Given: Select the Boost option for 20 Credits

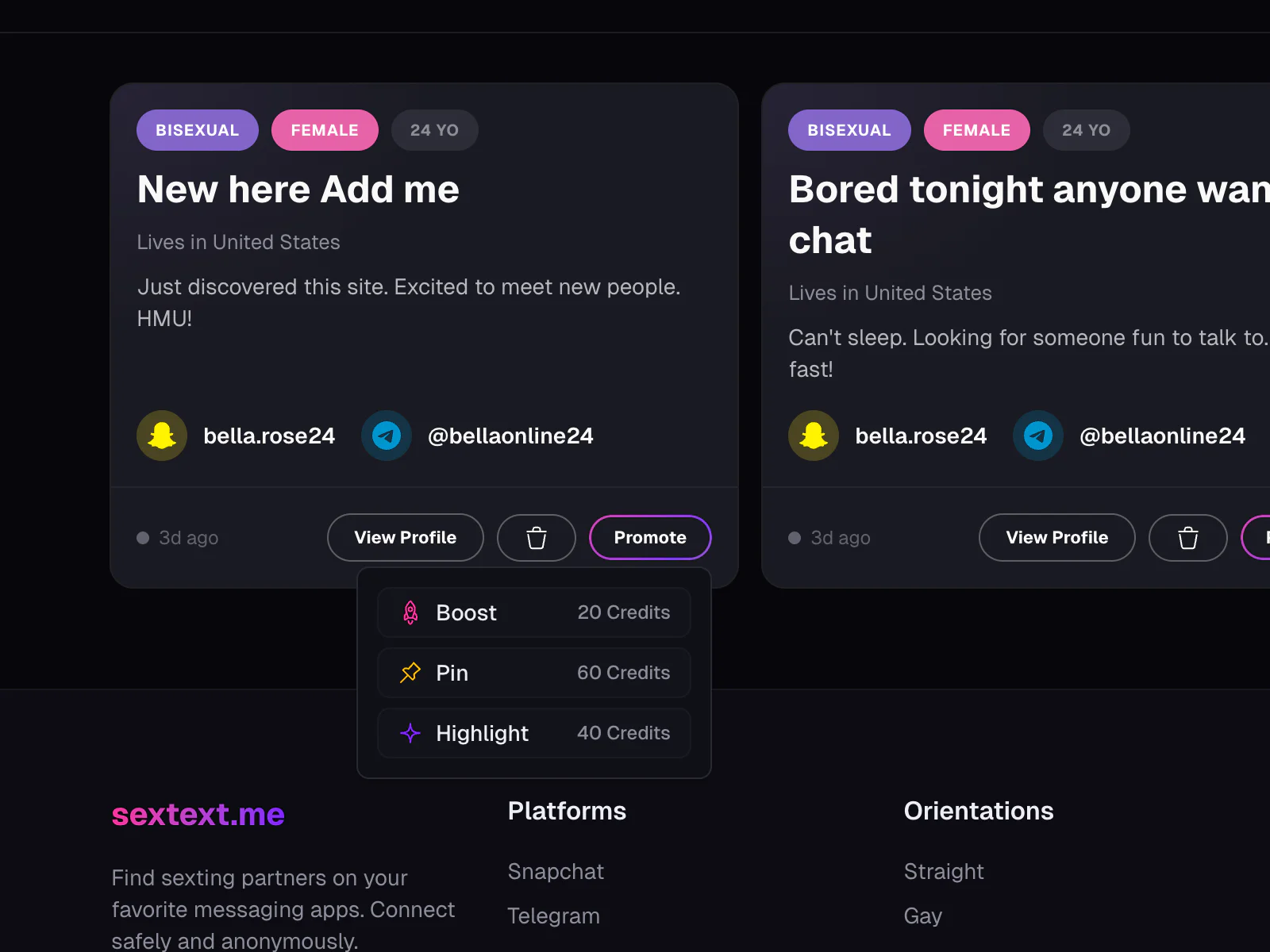Looking at the screenshot, I should [x=533, y=612].
